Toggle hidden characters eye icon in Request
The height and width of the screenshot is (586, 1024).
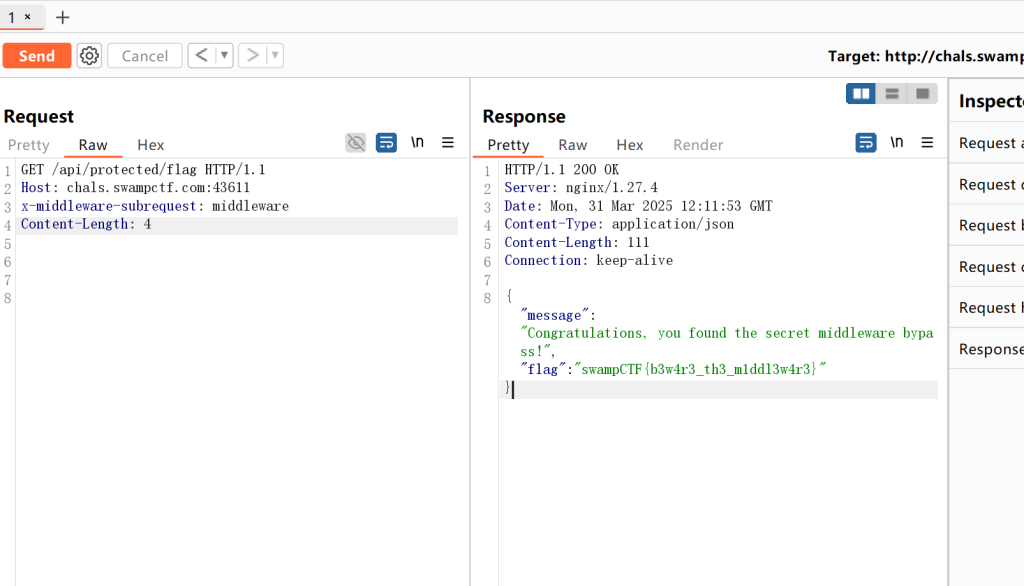(x=356, y=142)
